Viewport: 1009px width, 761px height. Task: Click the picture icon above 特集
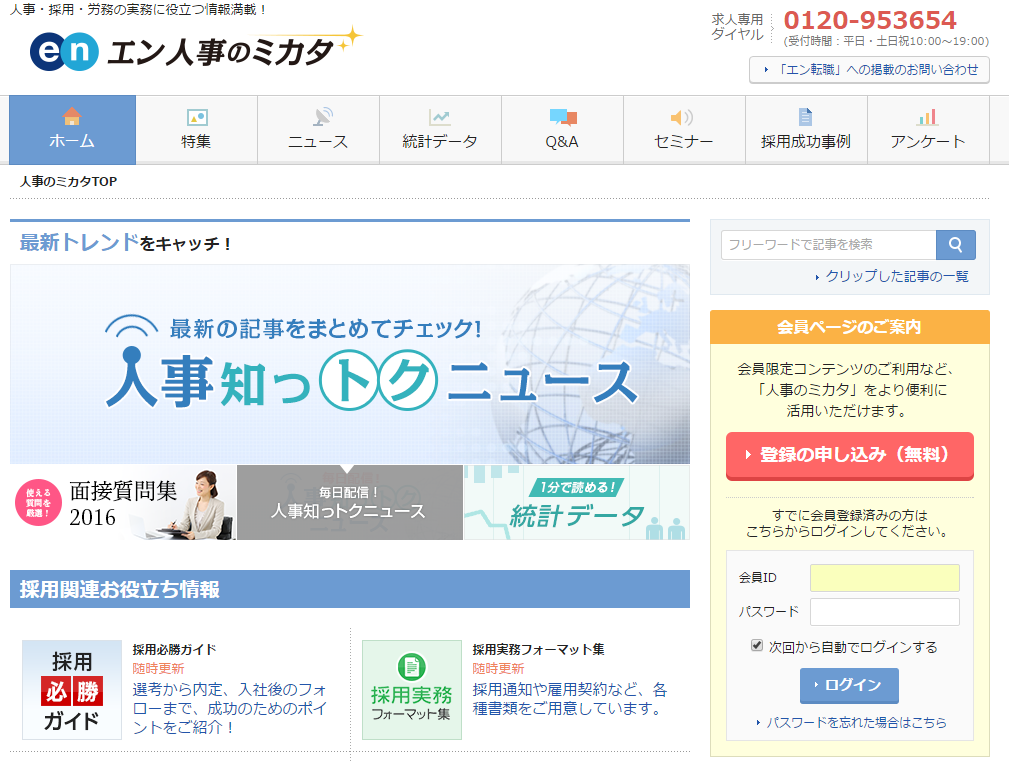click(197, 117)
